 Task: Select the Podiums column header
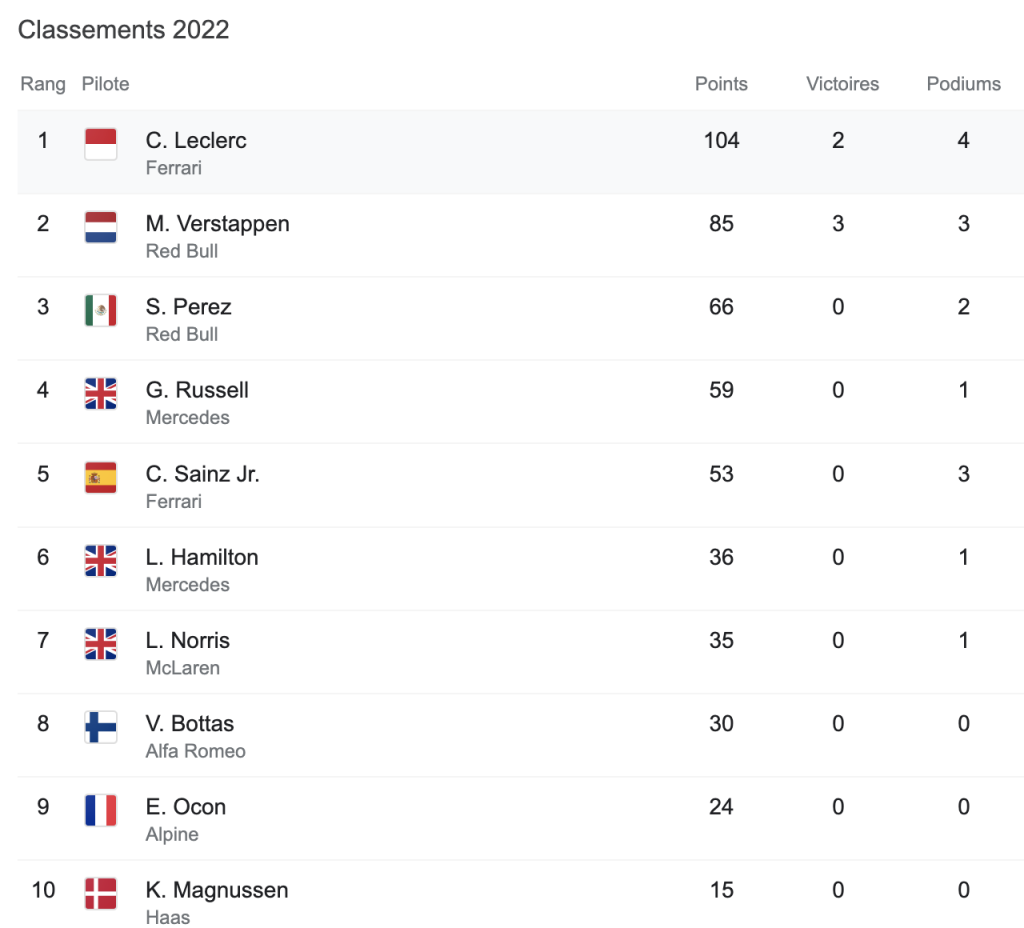963,84
